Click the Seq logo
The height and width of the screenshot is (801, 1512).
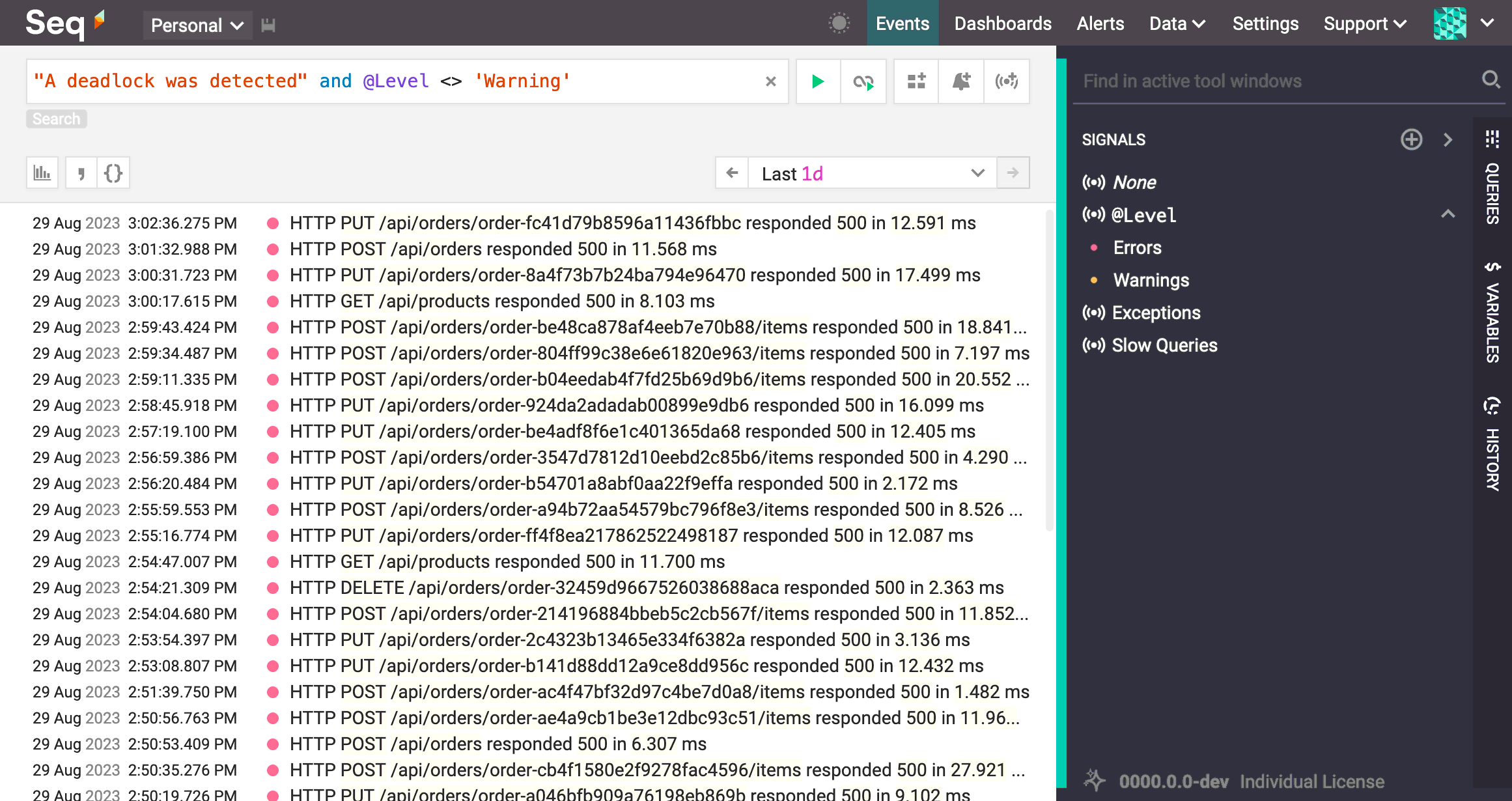(64, 23)
